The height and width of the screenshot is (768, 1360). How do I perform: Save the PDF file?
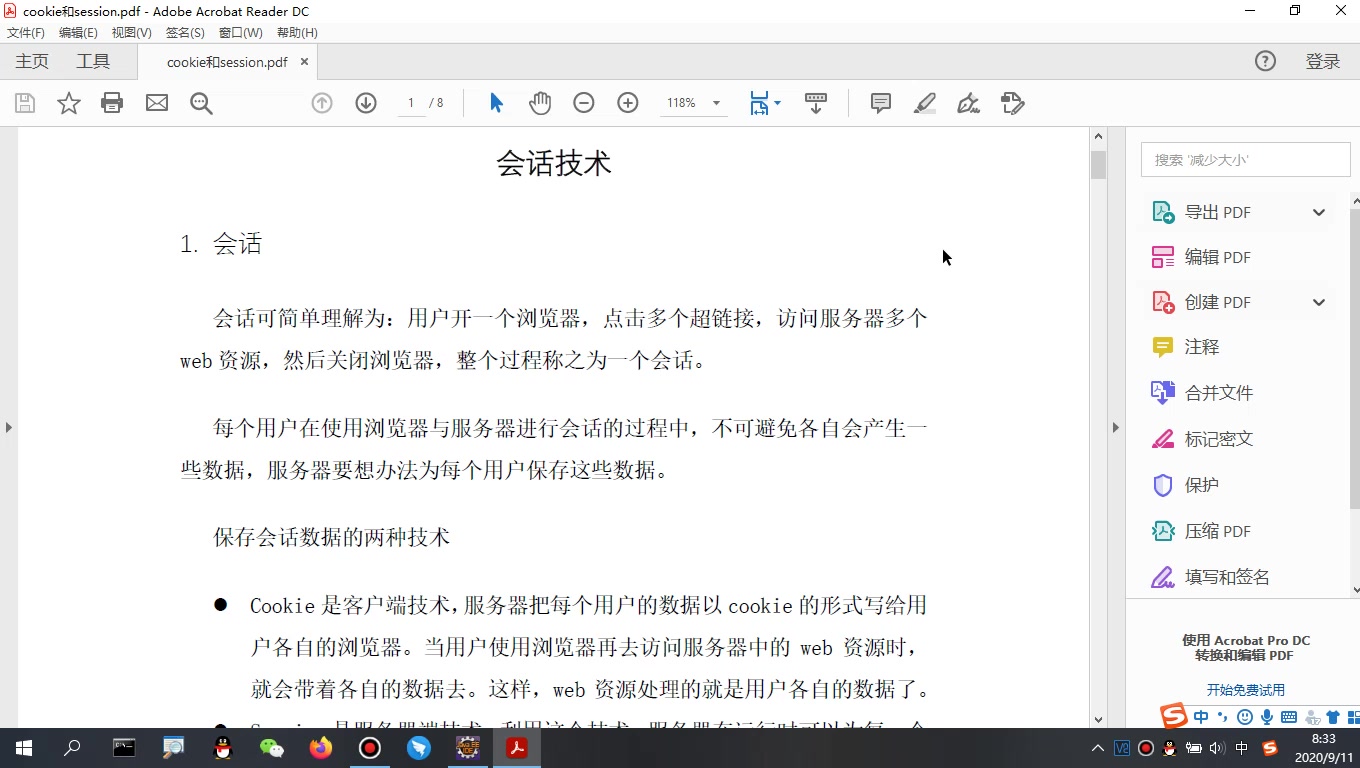(x=24, y=103)
